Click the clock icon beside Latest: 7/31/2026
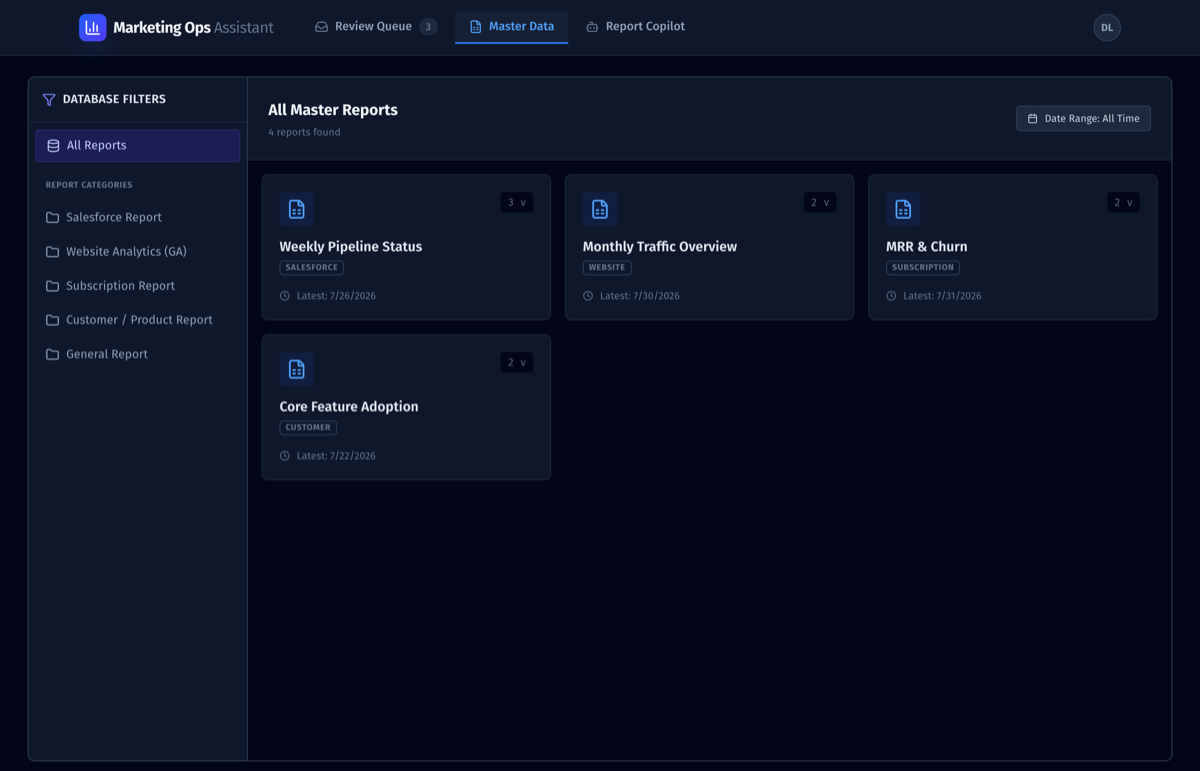 coord(891,296)
